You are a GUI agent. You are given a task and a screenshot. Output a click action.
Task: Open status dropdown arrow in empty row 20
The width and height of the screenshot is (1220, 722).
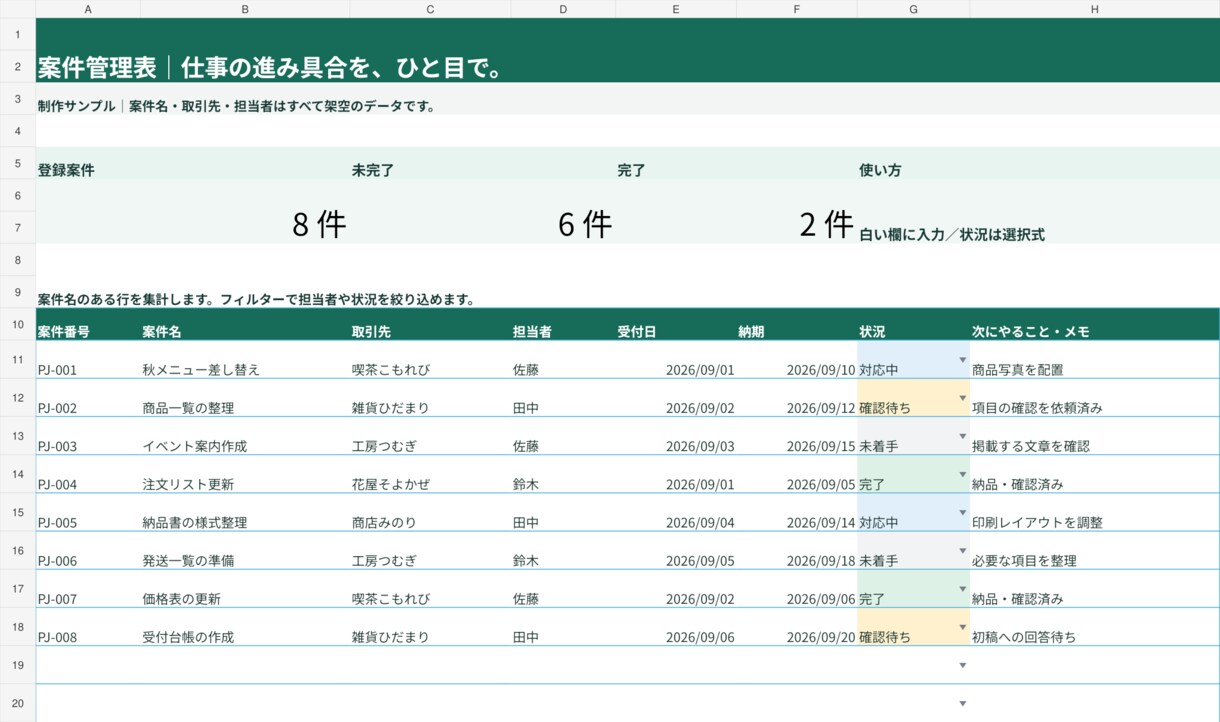click(x=962, y=703)
